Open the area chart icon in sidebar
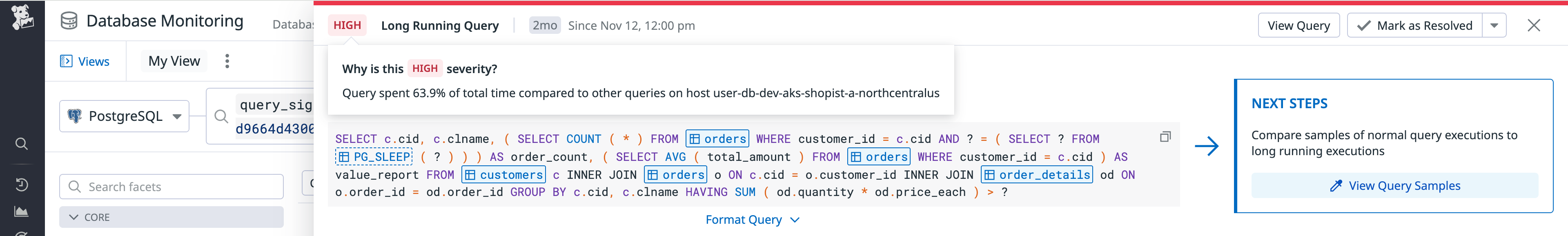 tap(21, 212)
